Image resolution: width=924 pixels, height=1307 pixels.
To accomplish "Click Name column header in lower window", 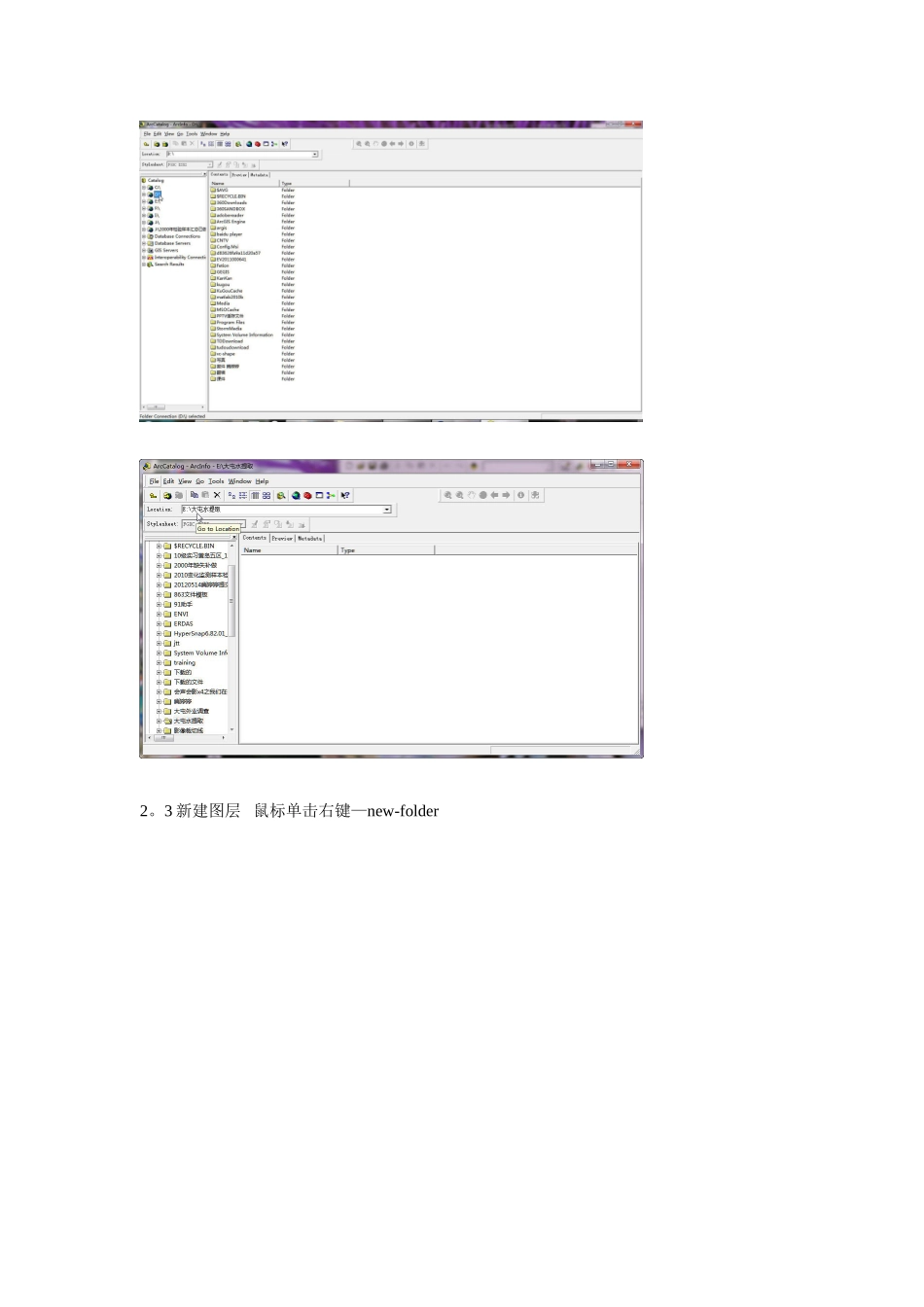I will [x=289, y=550].
